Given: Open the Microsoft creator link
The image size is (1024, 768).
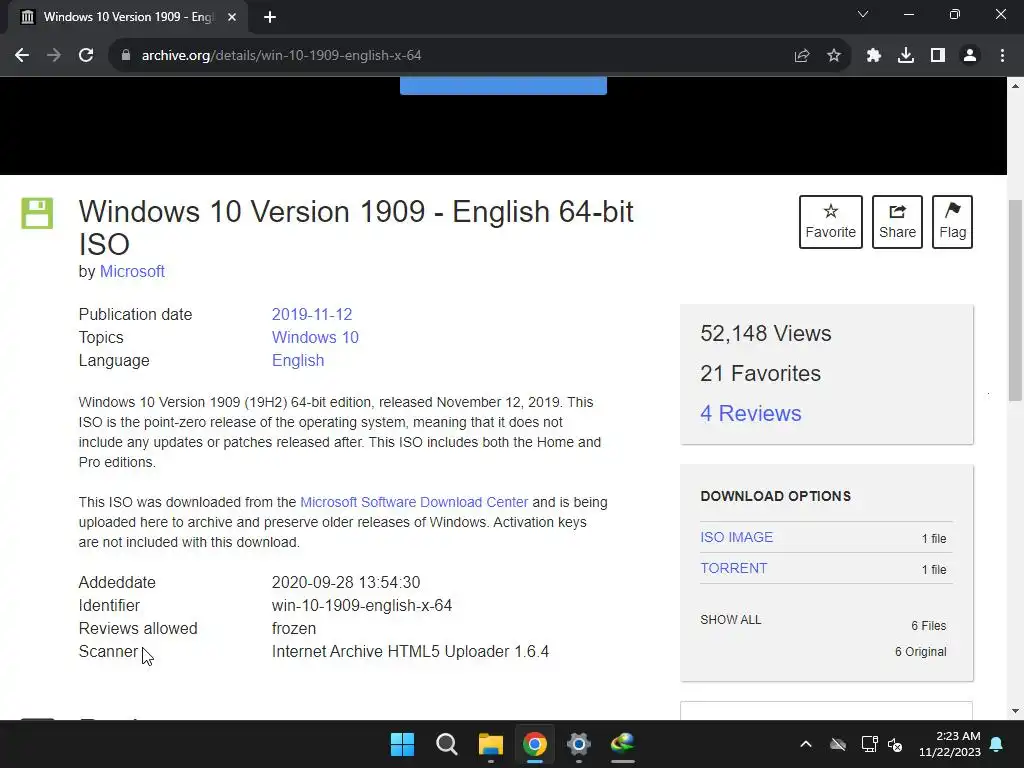Looking at the screenshot, I should pos(132,272).
